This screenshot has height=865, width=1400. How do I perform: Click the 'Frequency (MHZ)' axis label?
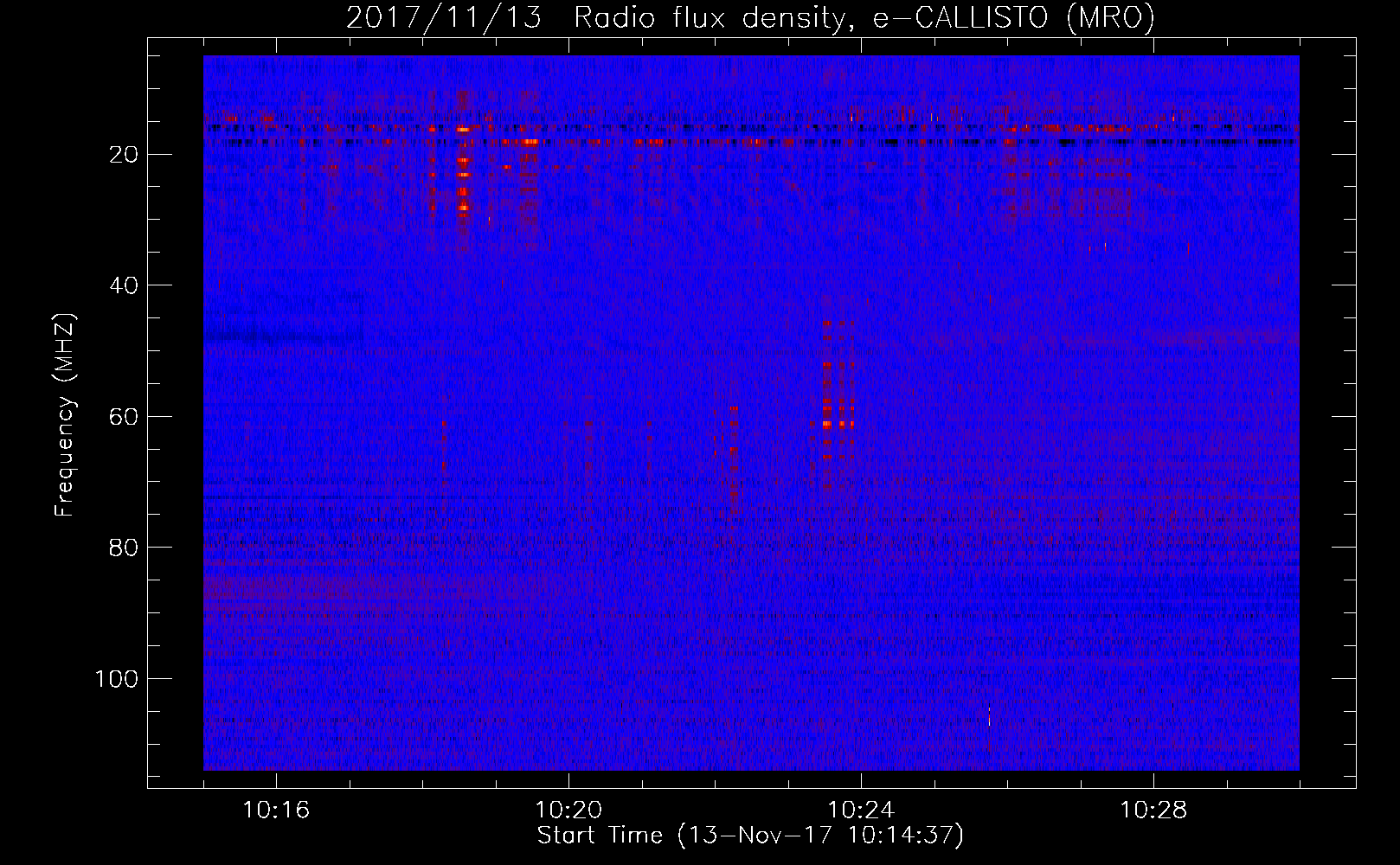point(65,415)
